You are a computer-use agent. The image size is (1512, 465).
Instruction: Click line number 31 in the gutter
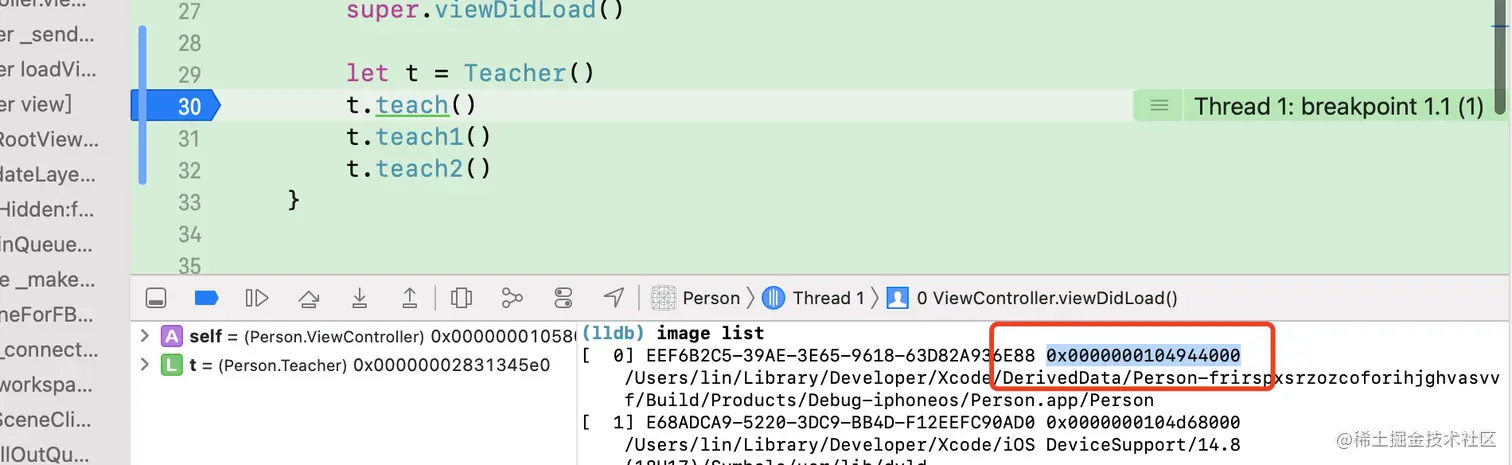(189, 138)
